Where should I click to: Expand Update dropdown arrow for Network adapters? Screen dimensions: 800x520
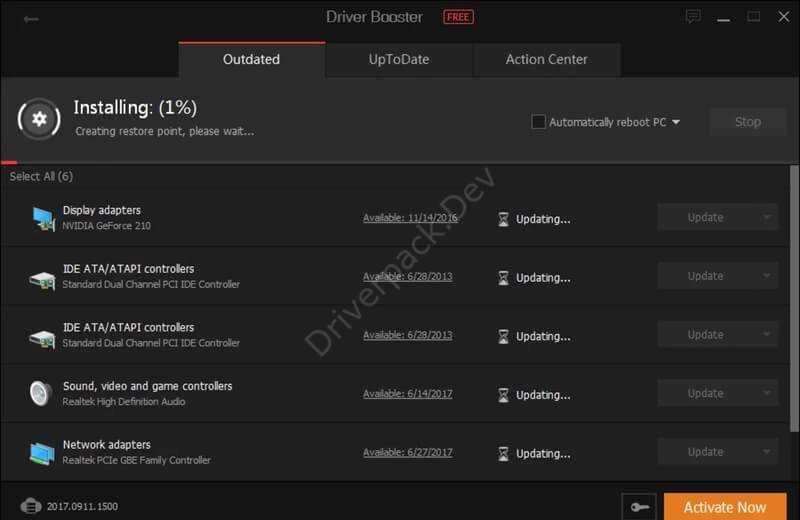tap(766, 452)
